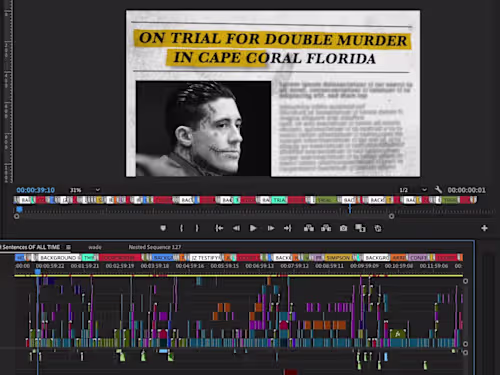Click the Mark In bracket icon
Image resolution: width=500 pixels, height=375 pixels.
[181, 228]
